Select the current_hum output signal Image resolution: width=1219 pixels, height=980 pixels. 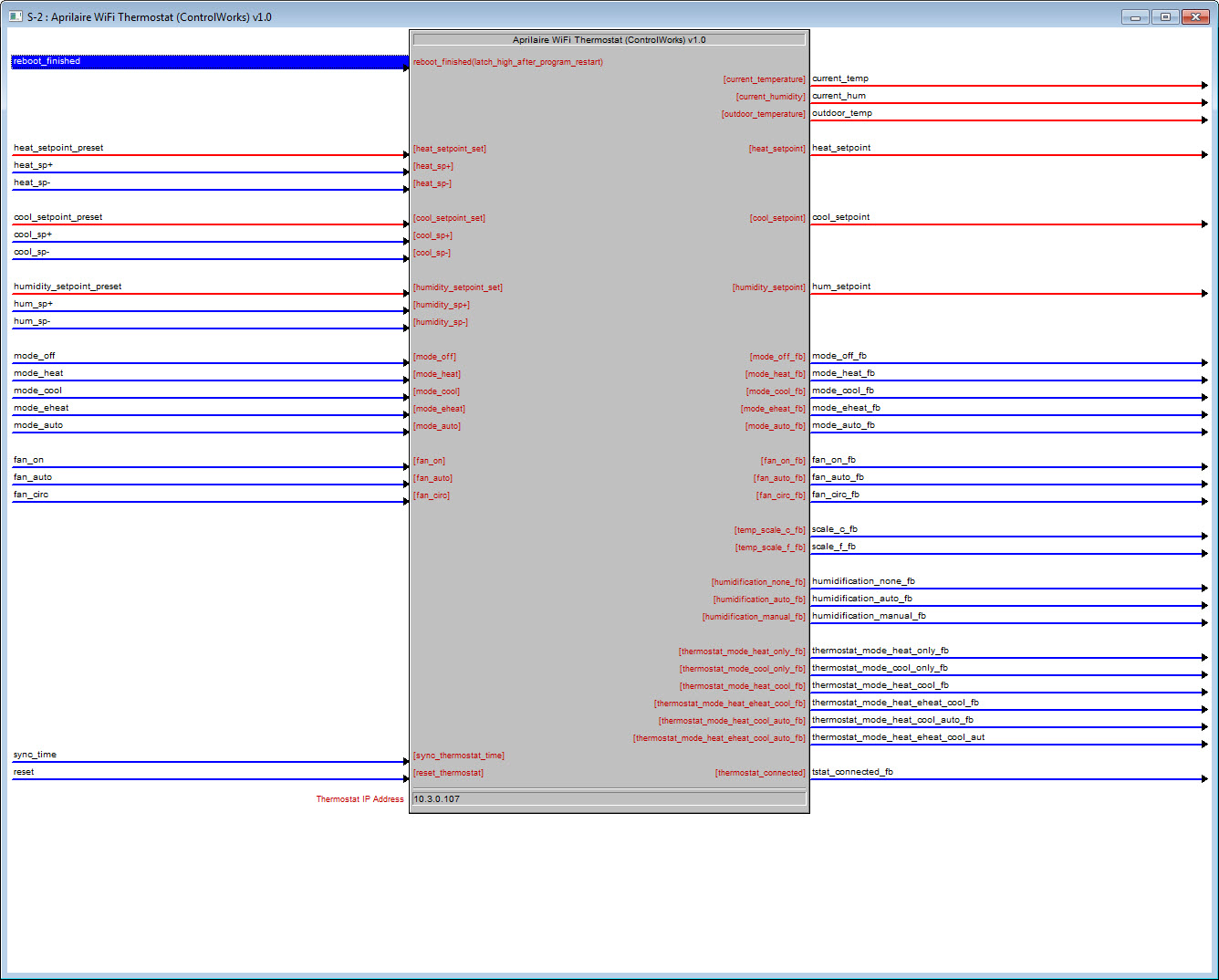839,96
